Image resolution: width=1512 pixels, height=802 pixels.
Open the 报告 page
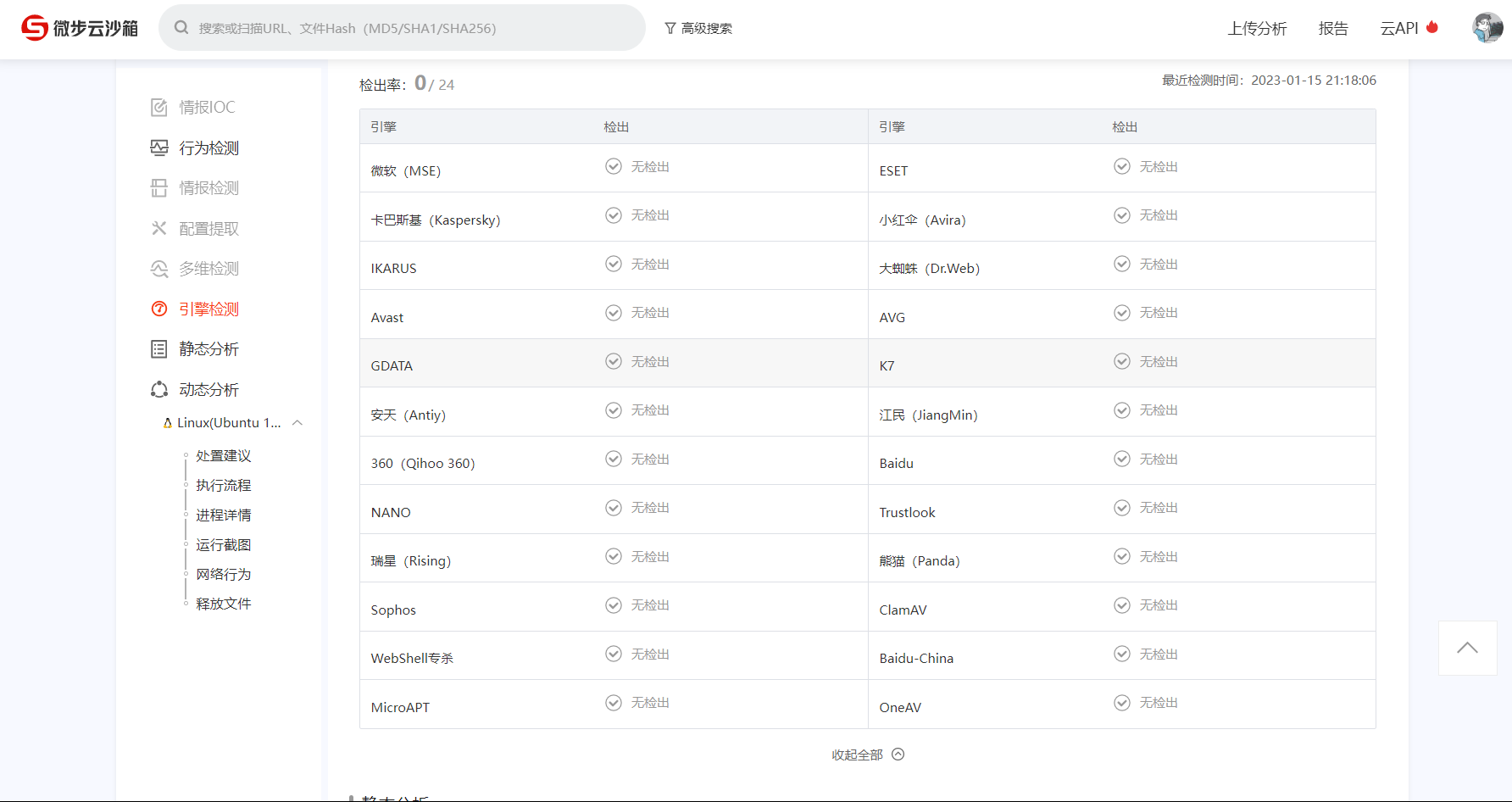tap(1332, 29)
